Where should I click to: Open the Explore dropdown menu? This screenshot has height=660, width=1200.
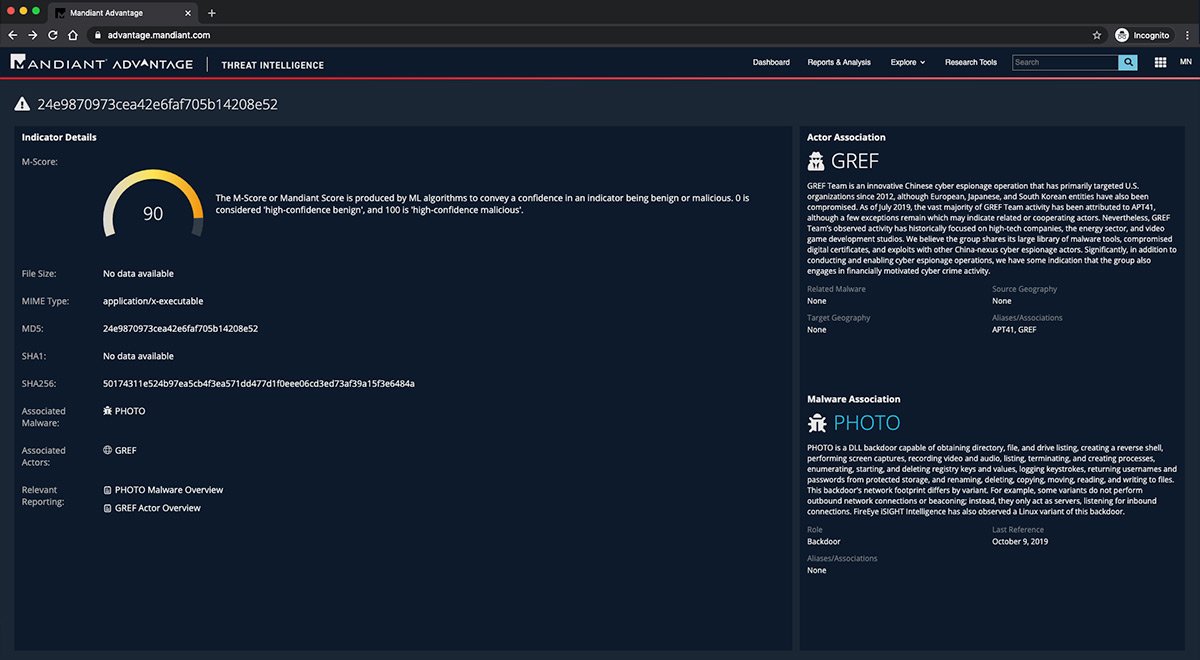coord(906,61)
